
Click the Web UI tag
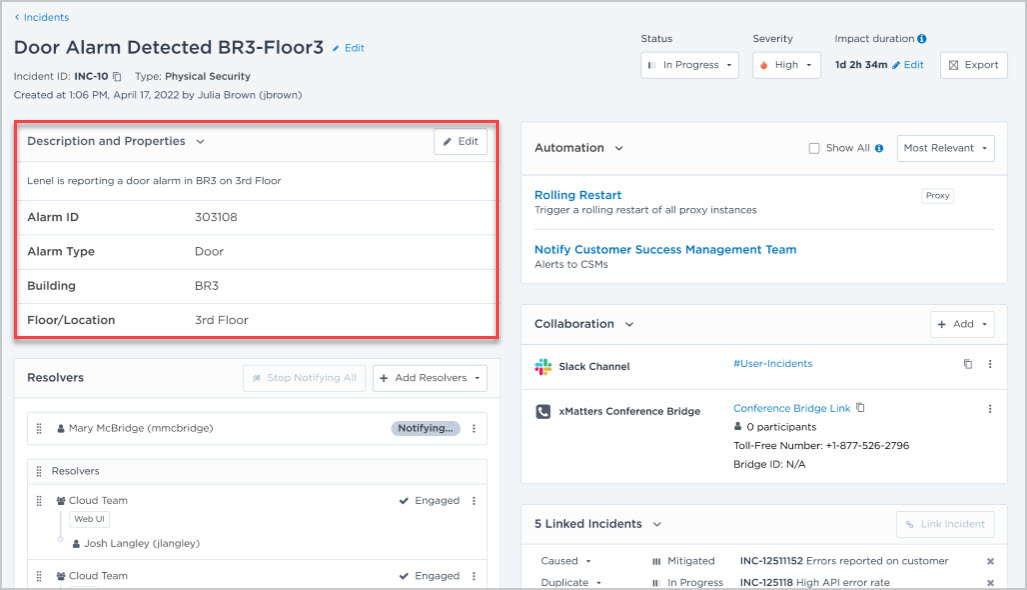(89, 519)
